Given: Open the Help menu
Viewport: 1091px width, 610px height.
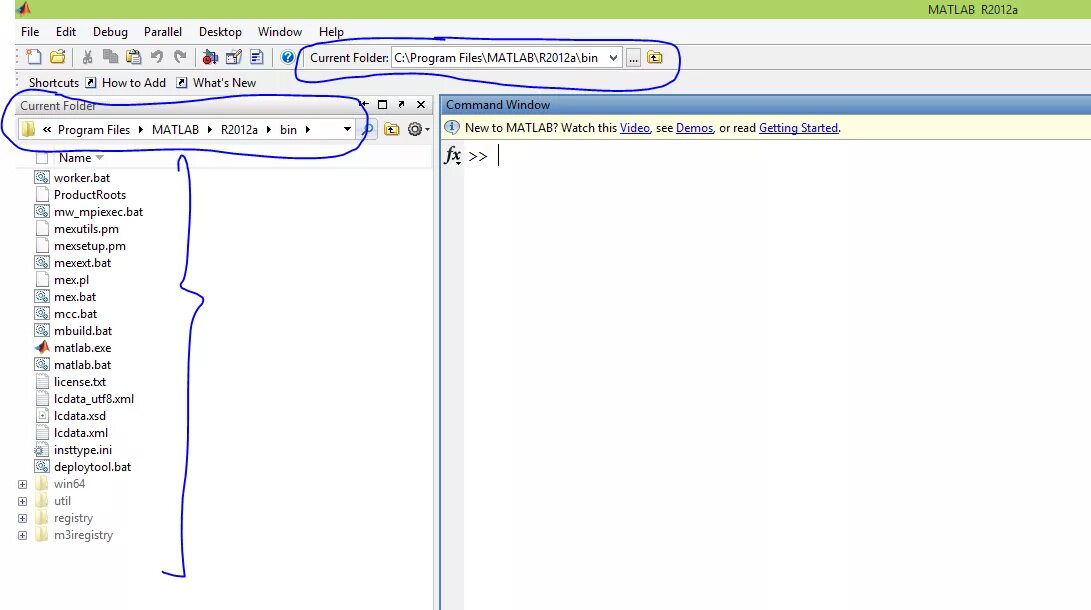Looking at the screenshot, I should pos(331,32).
